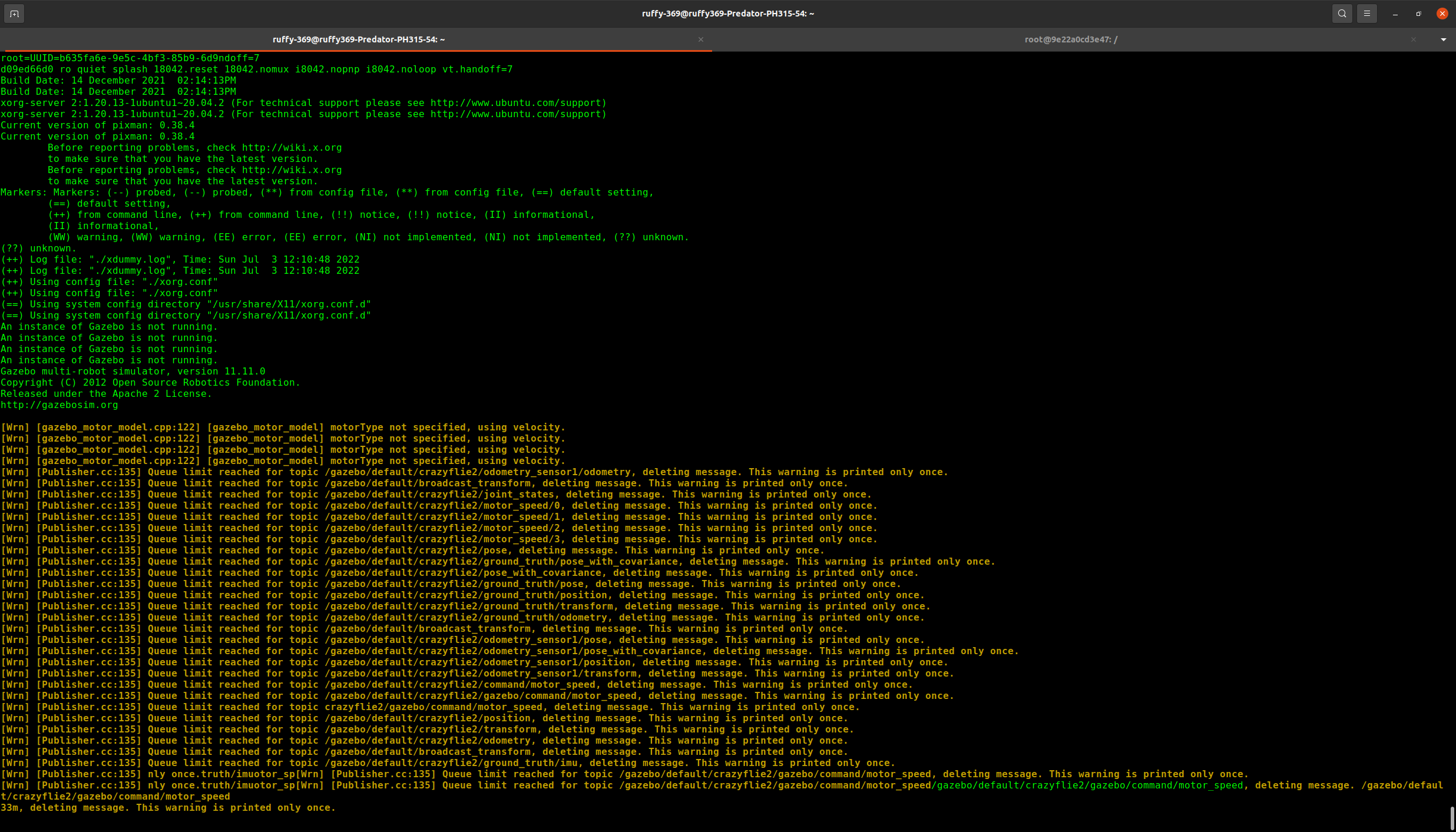The height and width of the screenshot is (832, 1456).
Task: Switch to ruffy-369@ruffy369-Predator-PH315-54 tab
Action: coord(358,39)
